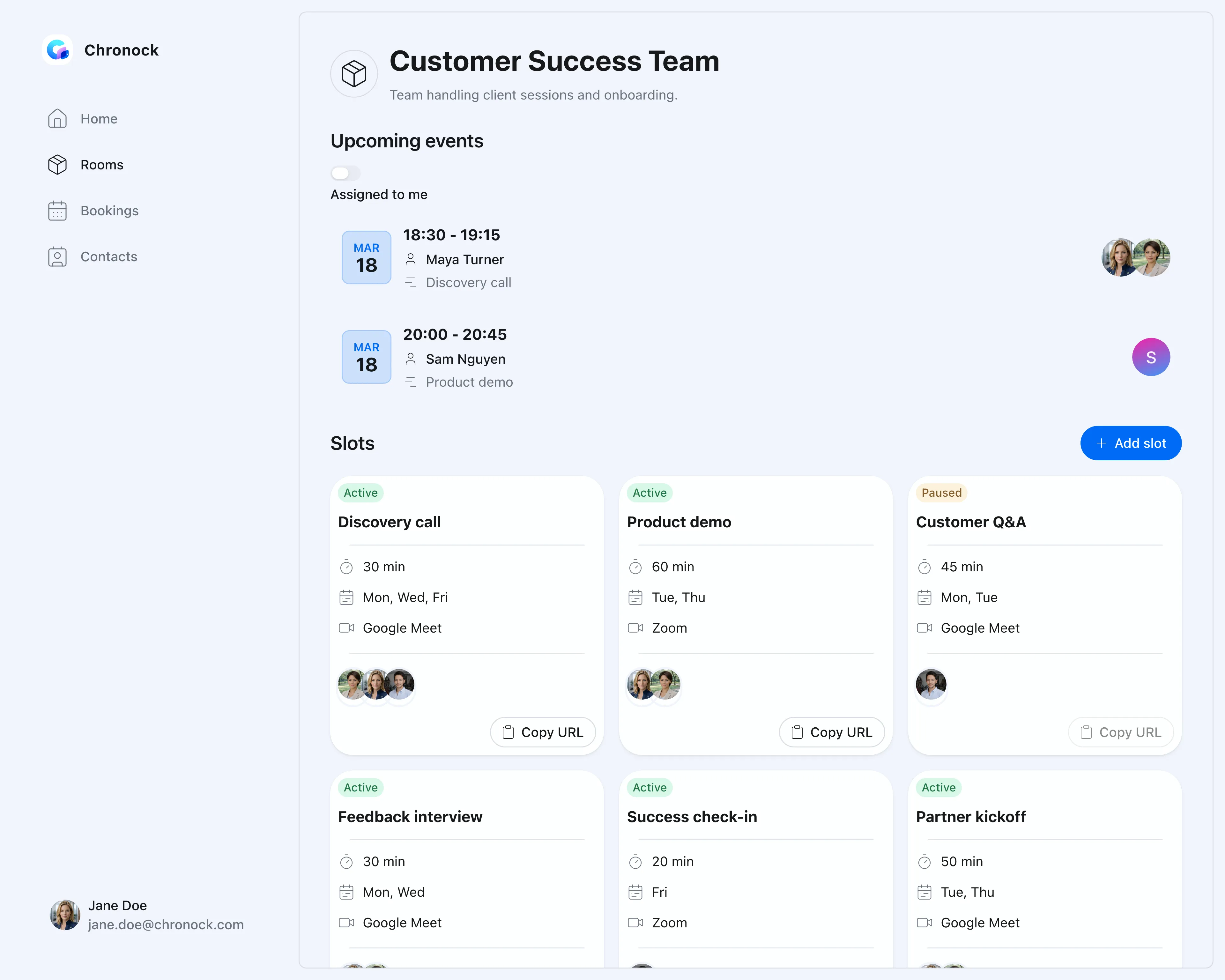Copy URL of the Discovery call slot

pyautogui.click(x=543, y=732)
